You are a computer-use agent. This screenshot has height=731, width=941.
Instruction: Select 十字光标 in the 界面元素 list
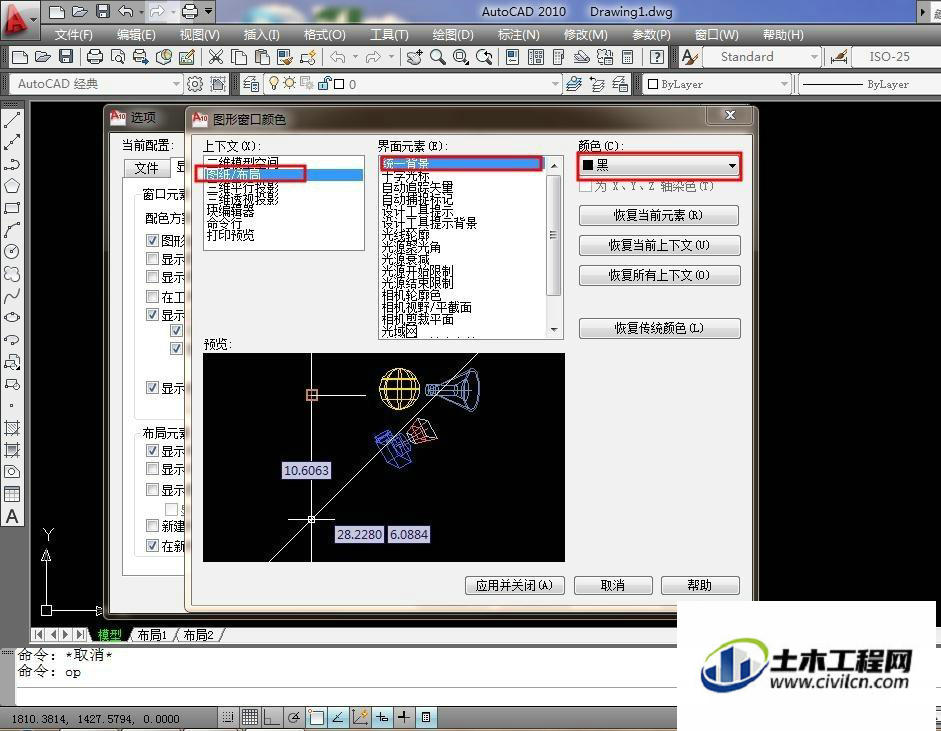406,176
